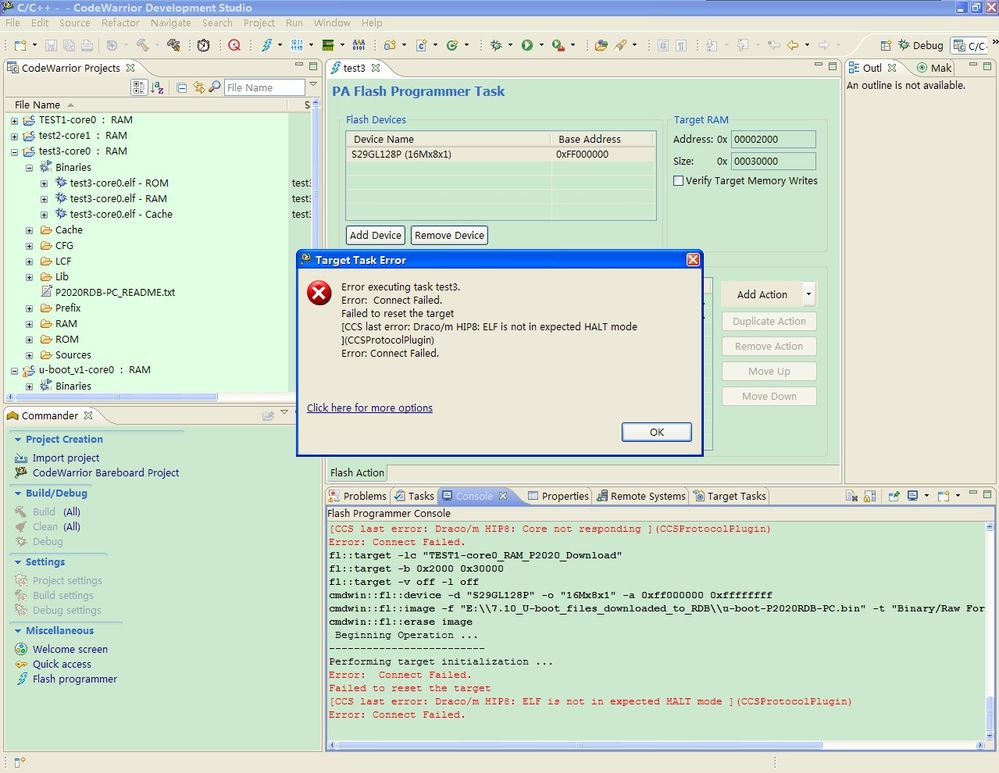Open the Refactor menu
The height and width of the screenshot is (773, 999).
point(120,22)
